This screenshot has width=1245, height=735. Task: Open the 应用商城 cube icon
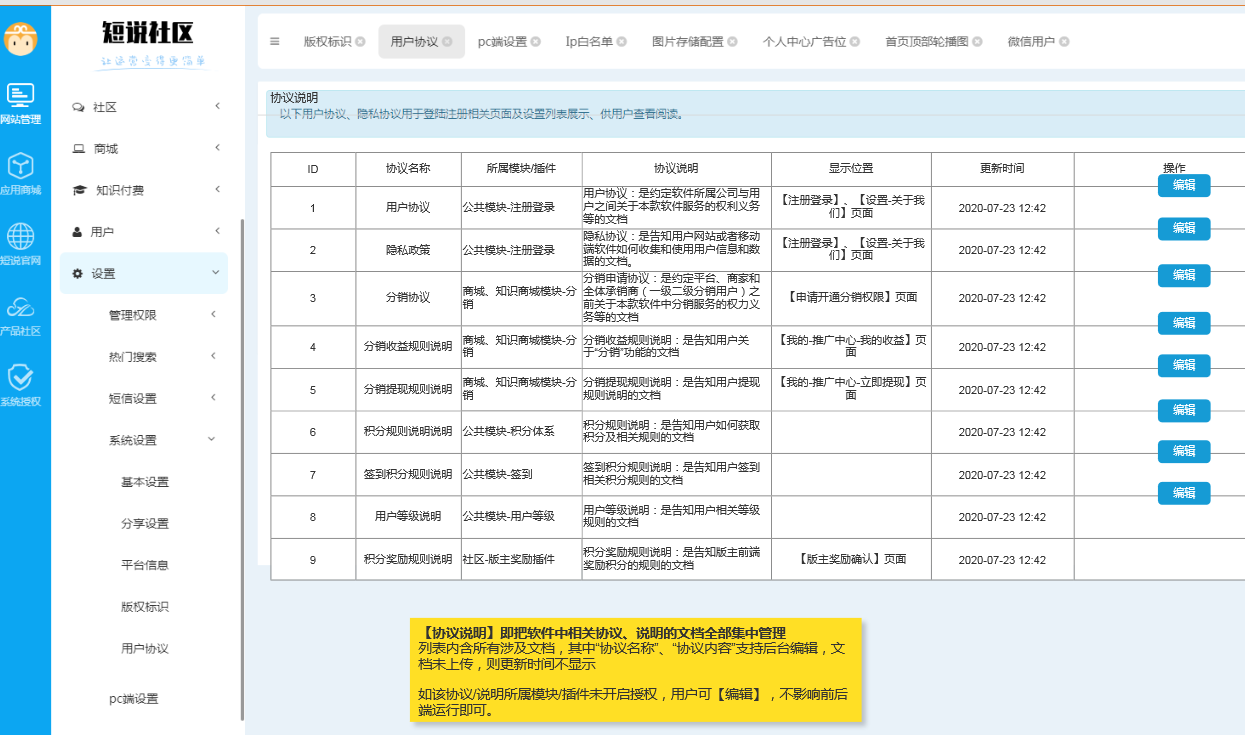(21, 166)
